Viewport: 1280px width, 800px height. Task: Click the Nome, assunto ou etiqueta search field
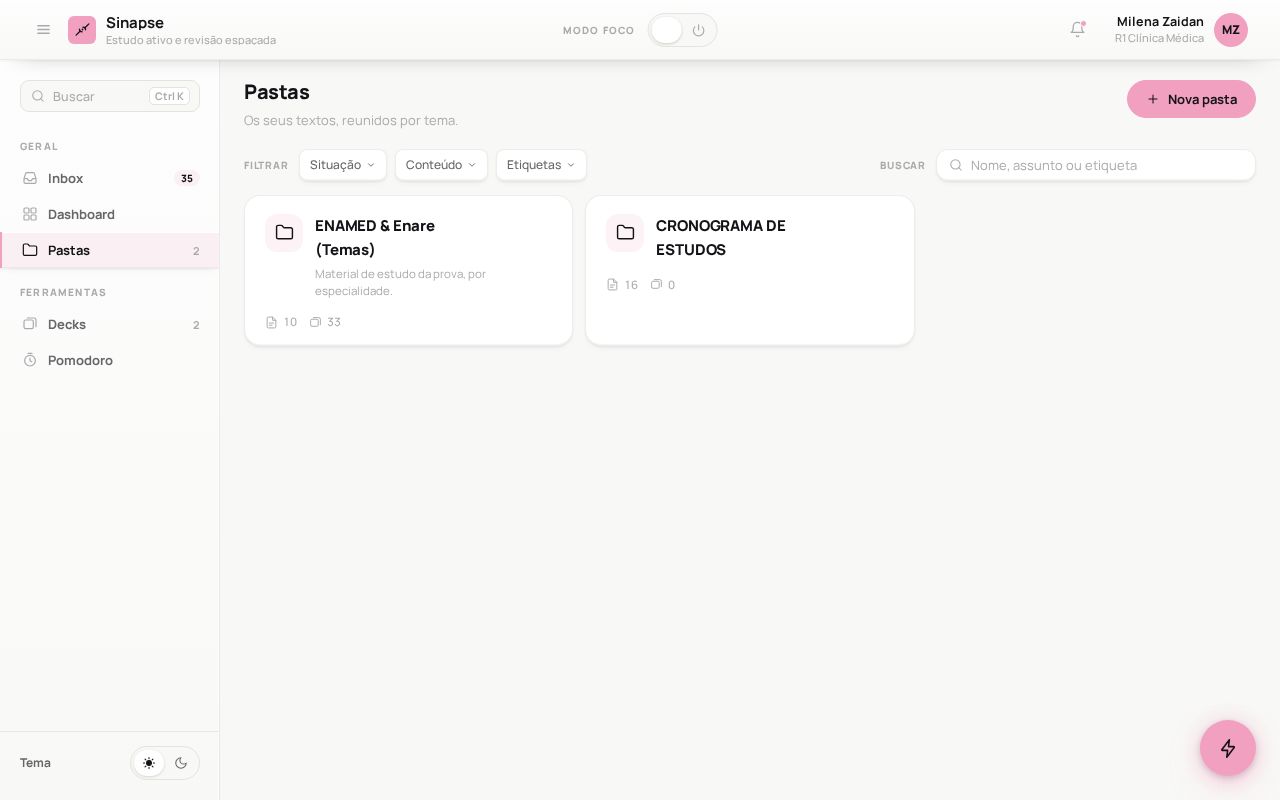point(1096,165)
